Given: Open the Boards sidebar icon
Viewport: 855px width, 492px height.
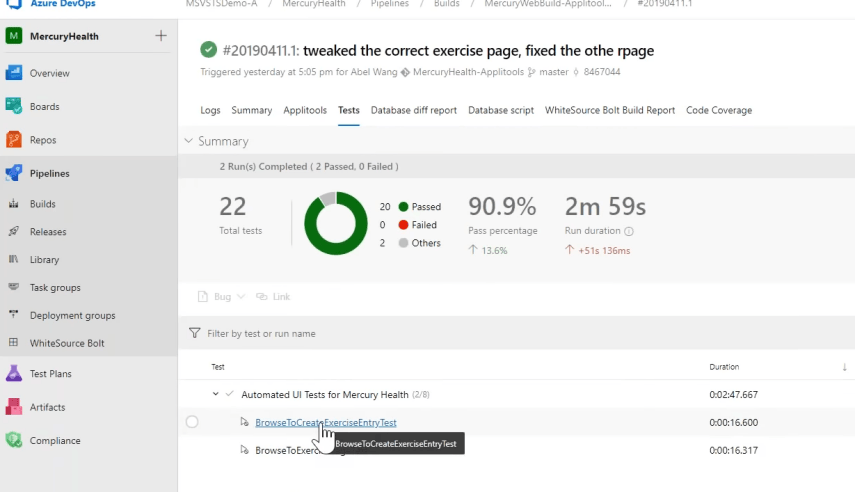Looking at the screenshot, I should point(14,106).
